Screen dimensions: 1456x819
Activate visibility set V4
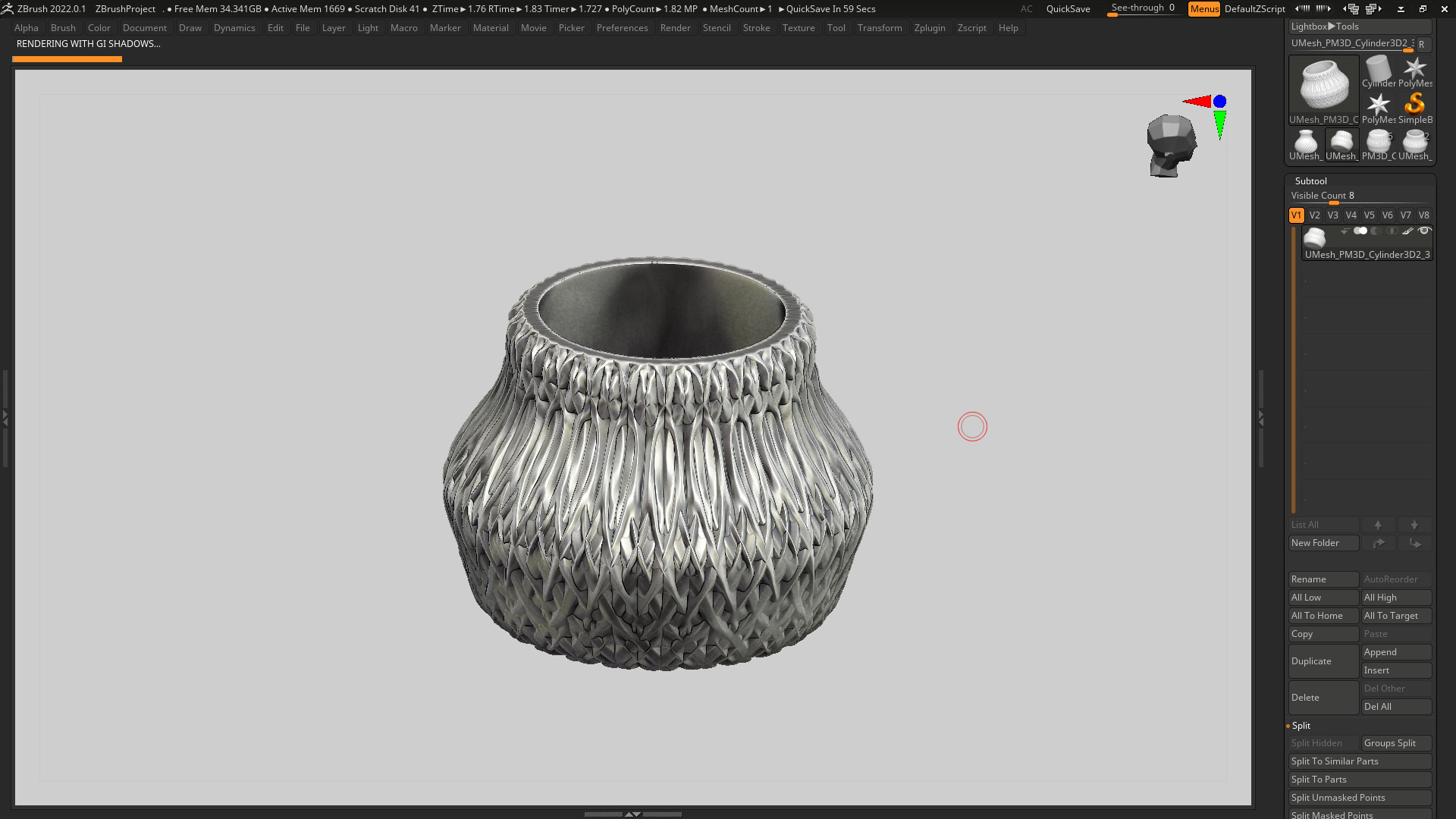click(x=1351, y=215)
